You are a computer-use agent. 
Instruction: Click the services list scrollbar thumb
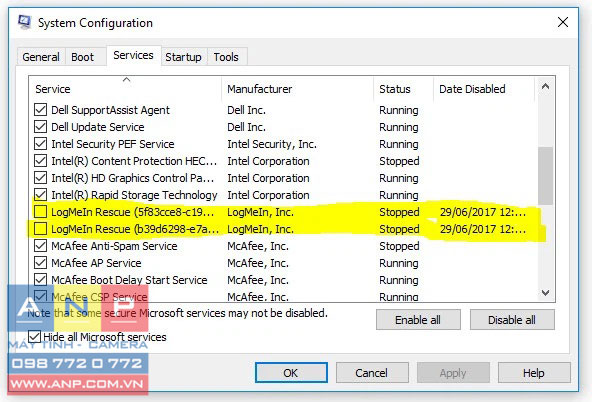[x=545, y=176]
